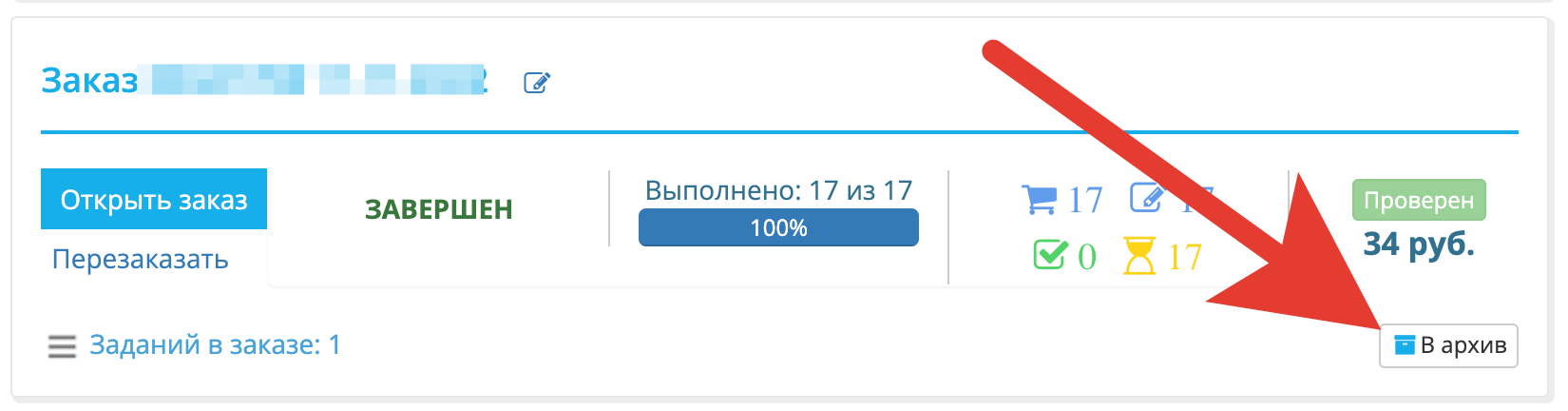Image resolution: width=1568 pixels, height=411 pixels.
Task: Expand the Заданий в заказе: 1 list
Action: pos(215,344)
